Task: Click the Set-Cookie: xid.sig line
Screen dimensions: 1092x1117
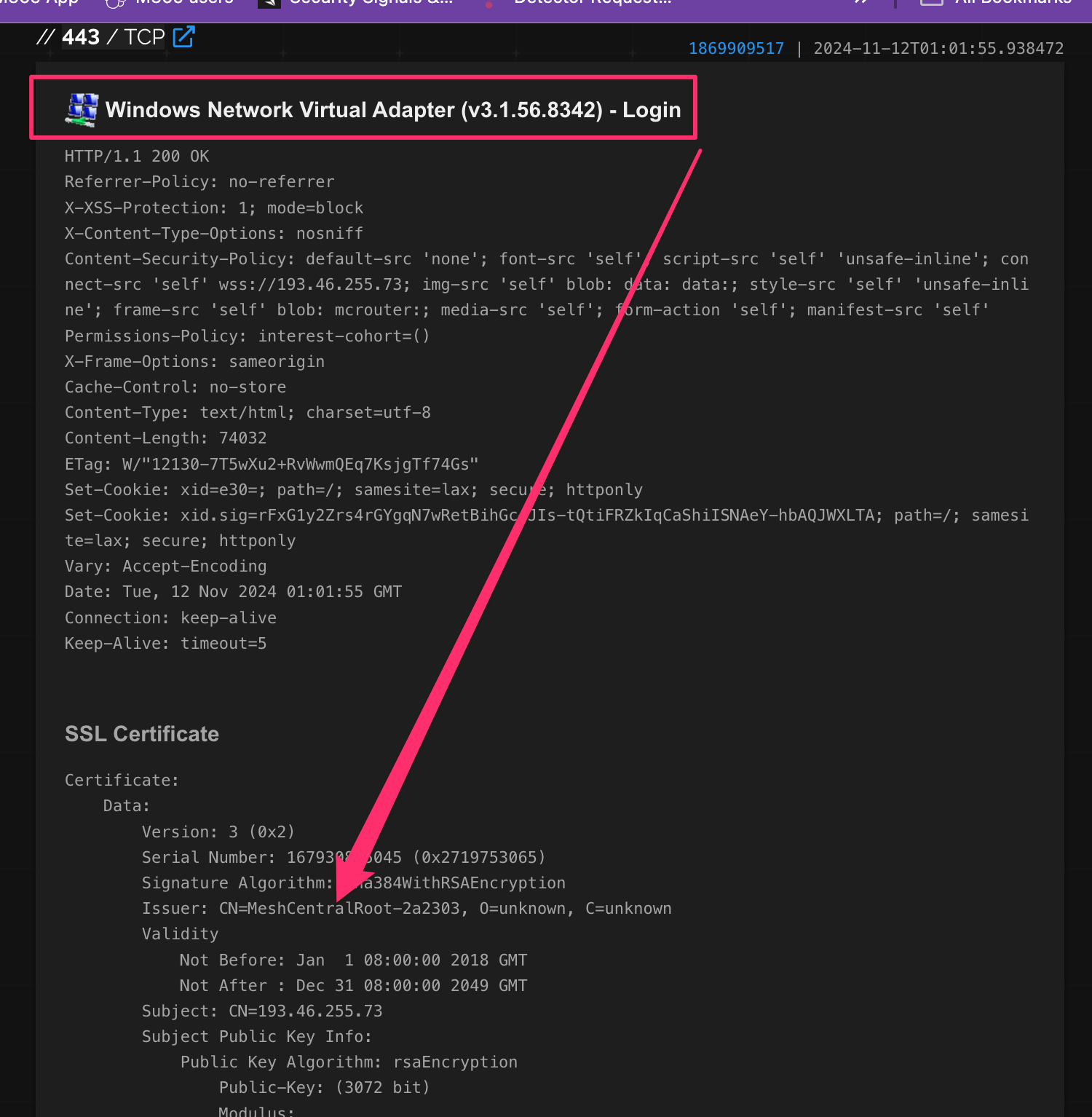Action: pyautogui.click(x=547, y=528)
